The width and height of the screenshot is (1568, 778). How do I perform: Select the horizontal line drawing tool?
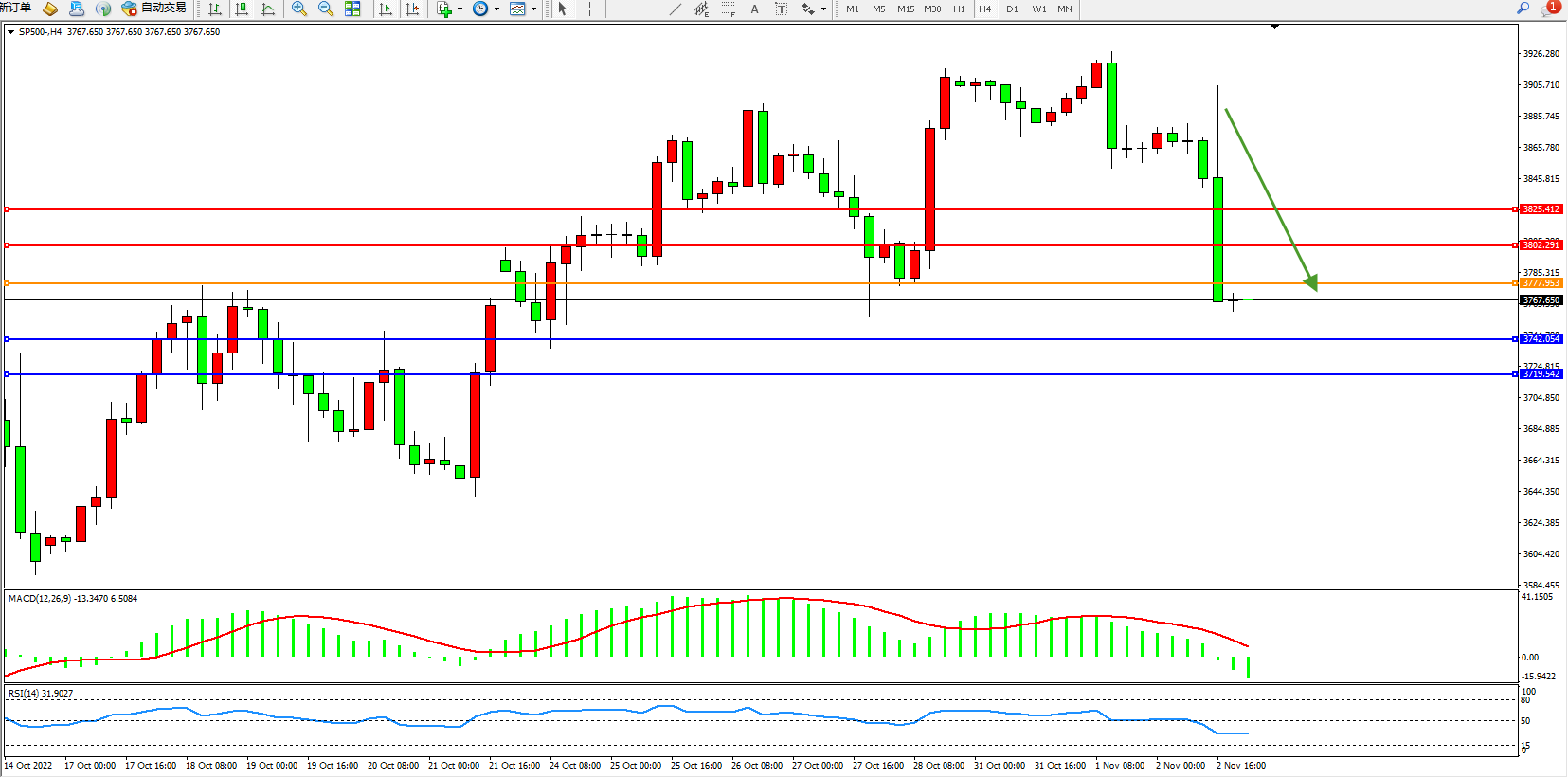point(648,9)
